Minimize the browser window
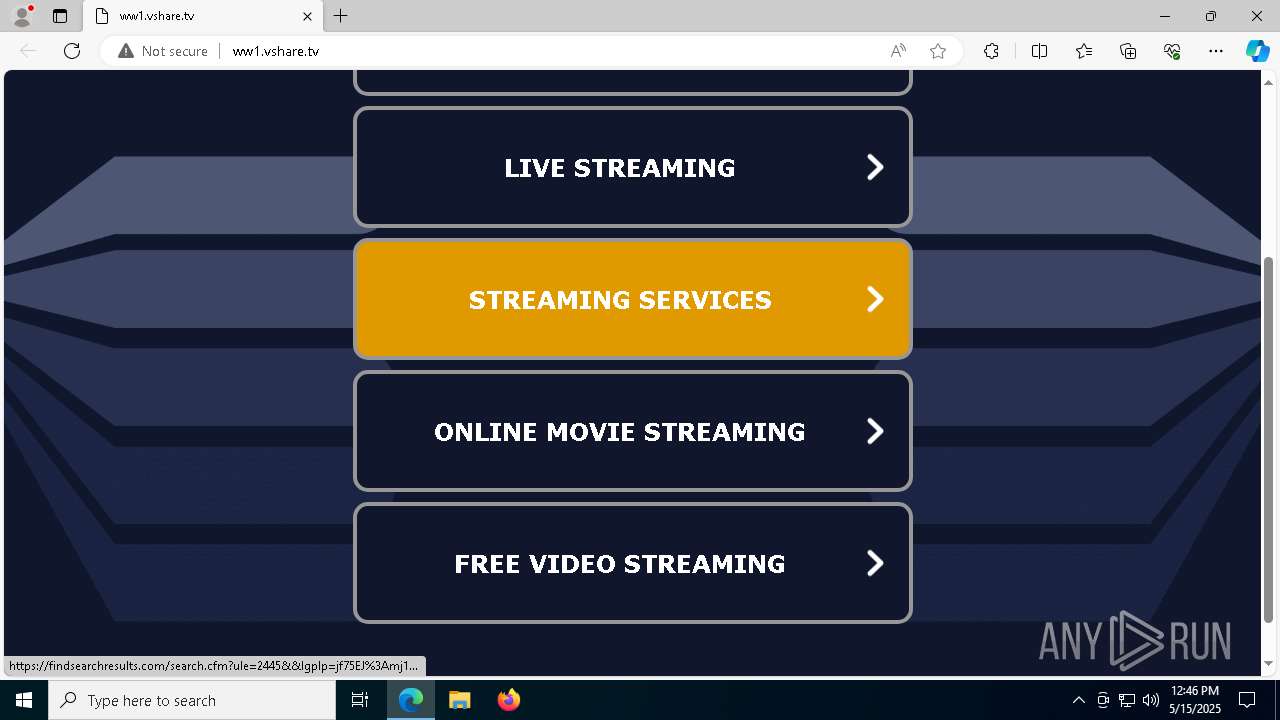The height and width of the screenshot is (720, 1280). 1165,16
